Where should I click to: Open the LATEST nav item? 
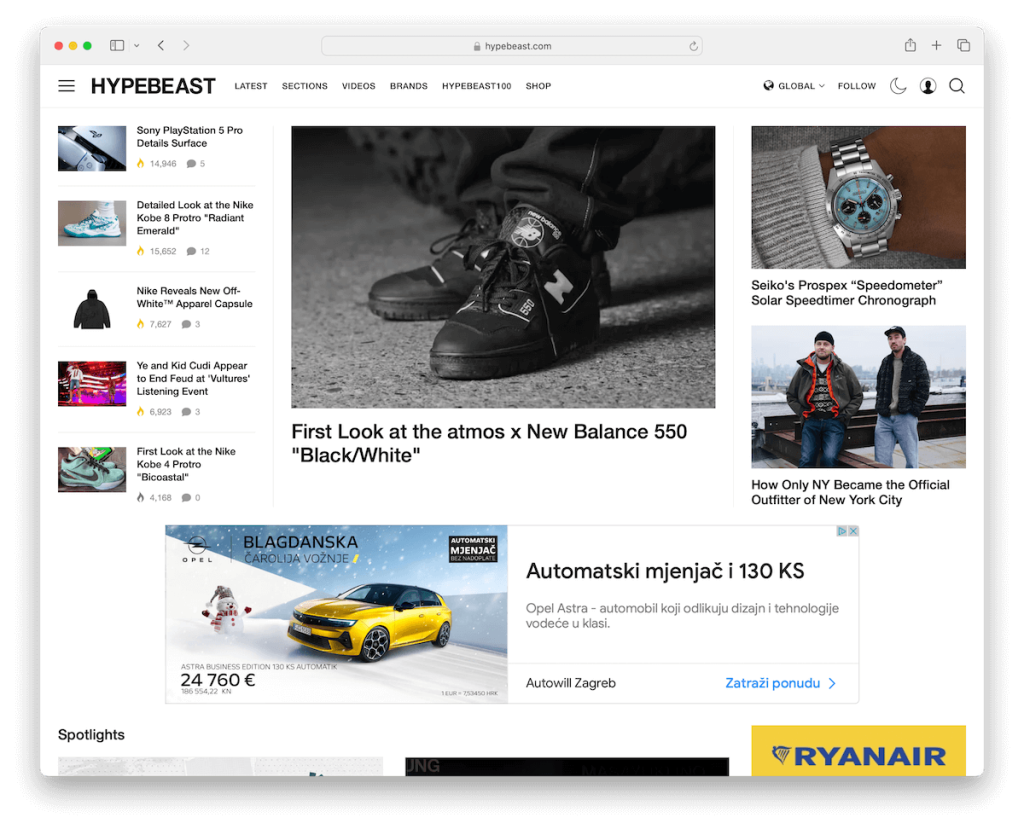pyautogui.click(x=251, y=86)
